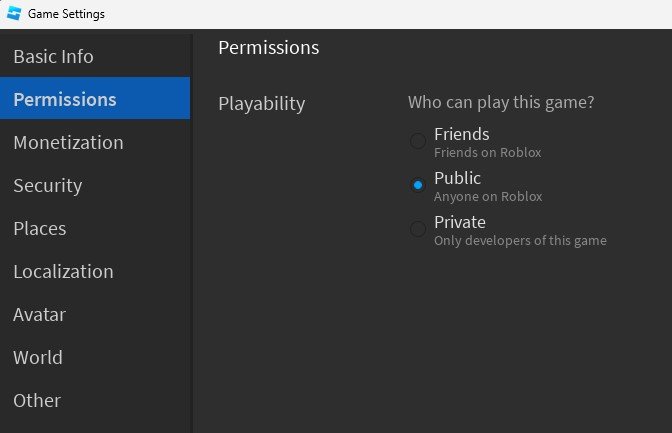Click the Game Settings window title
Screen dimensions: 672x433
pyautogui.click(x=67, y=14)
